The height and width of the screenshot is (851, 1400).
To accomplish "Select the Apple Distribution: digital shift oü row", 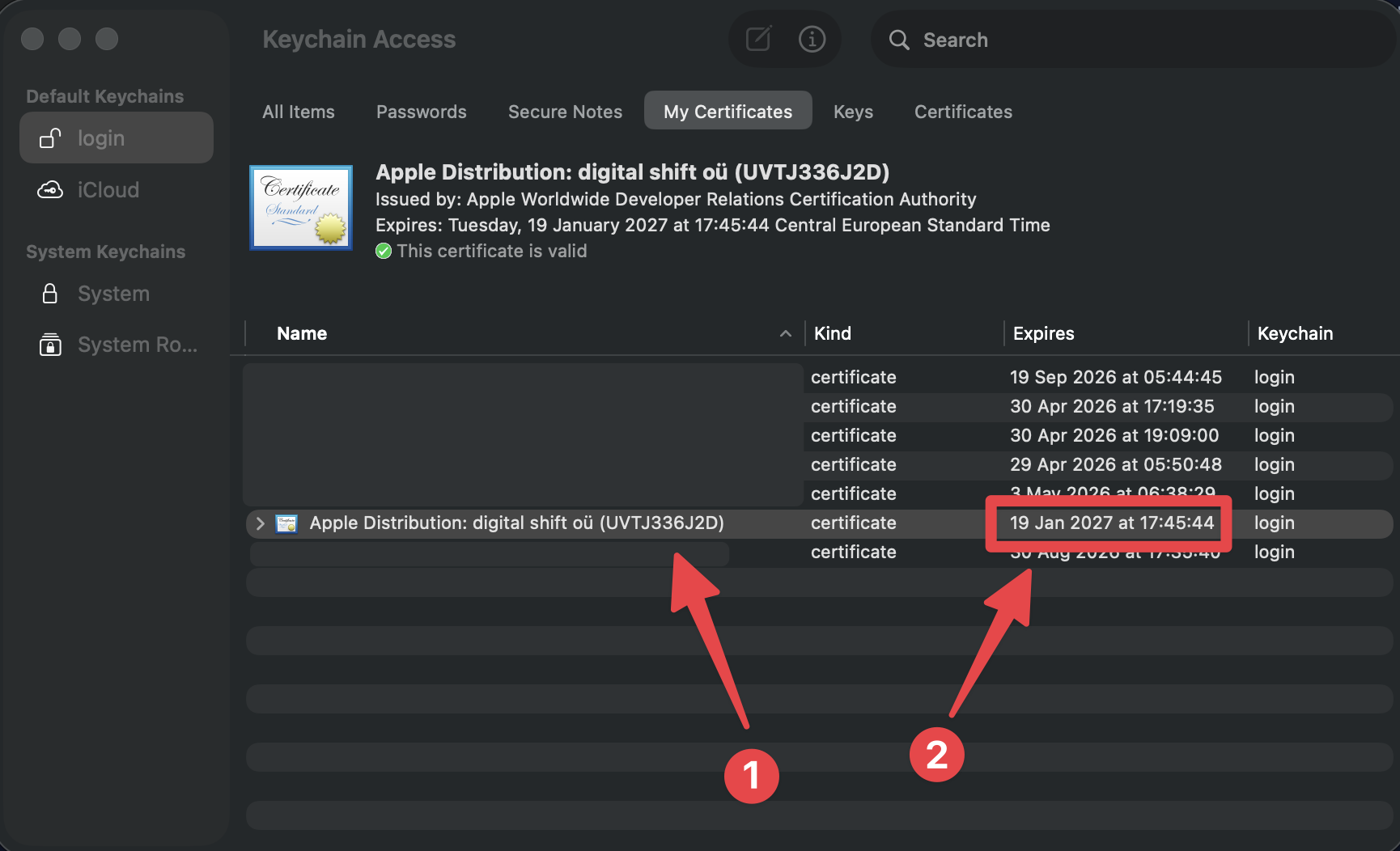I will coord(516,523).
